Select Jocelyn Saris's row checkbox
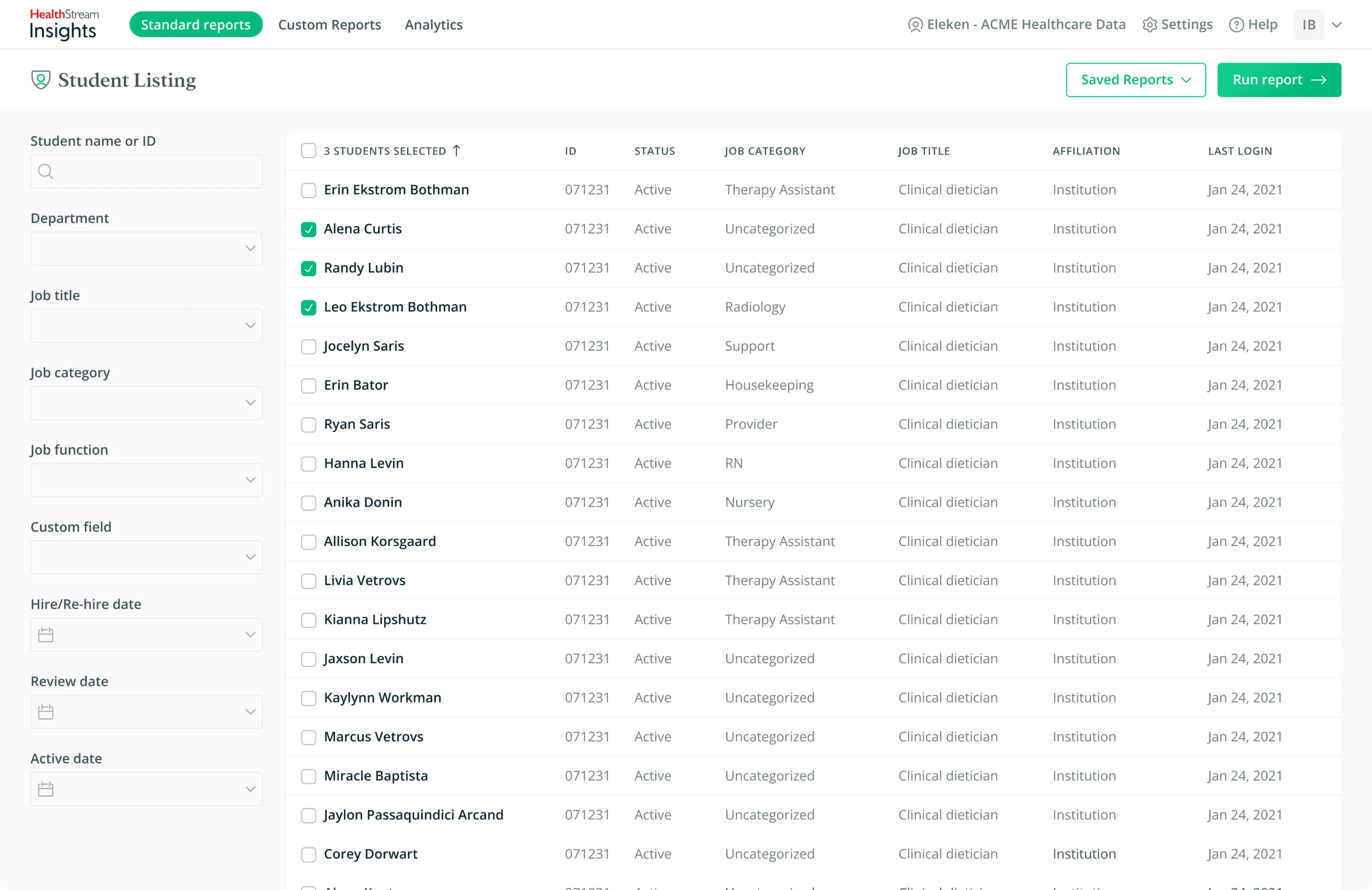The width and height of the screenshot is (1372, 890). coord(309,346)
